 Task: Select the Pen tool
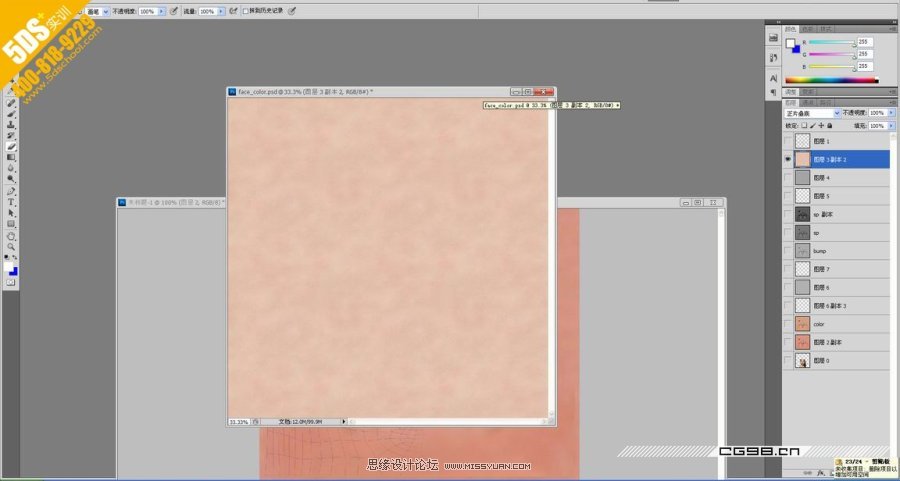click(11, 190)
